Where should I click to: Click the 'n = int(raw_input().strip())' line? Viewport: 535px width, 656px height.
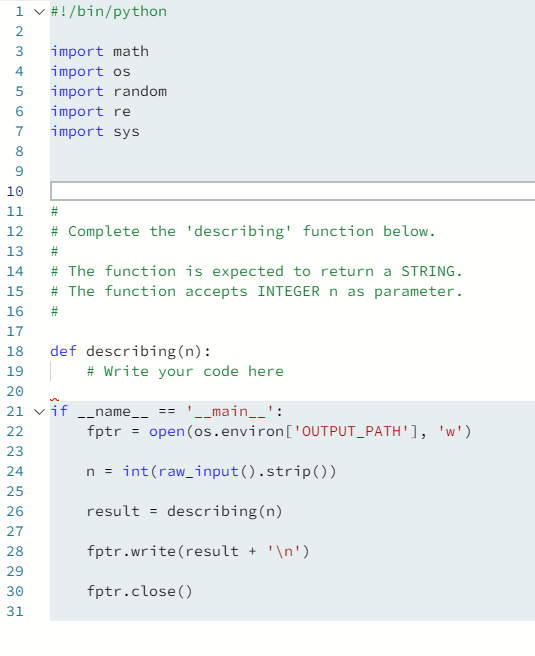(x=211, y=472)
